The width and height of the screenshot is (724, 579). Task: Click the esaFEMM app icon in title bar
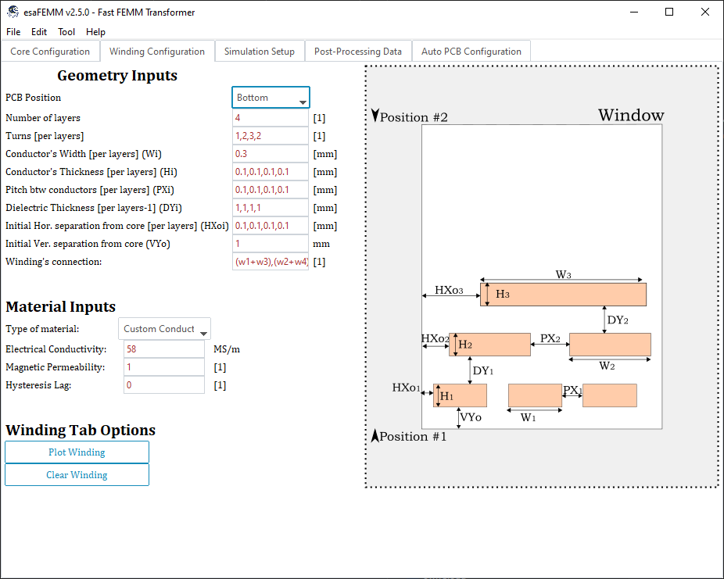[13, 12]
